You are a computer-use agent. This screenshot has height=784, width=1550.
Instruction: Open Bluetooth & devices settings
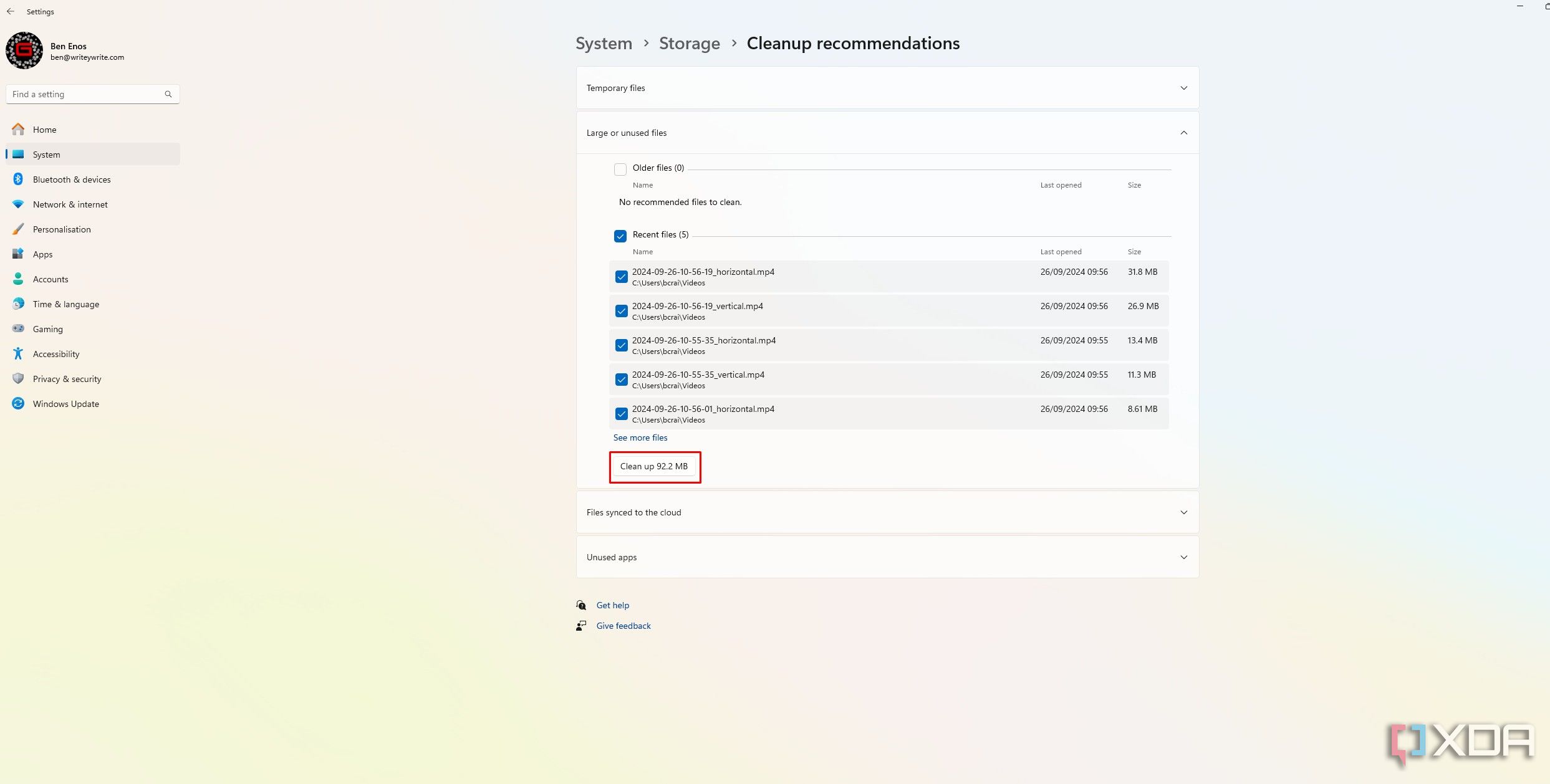tap(93, 179)
